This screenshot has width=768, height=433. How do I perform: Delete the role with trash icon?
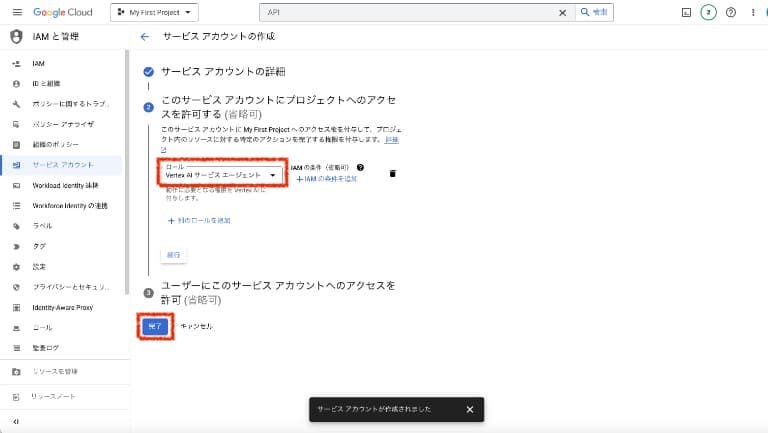click(392, 173)
